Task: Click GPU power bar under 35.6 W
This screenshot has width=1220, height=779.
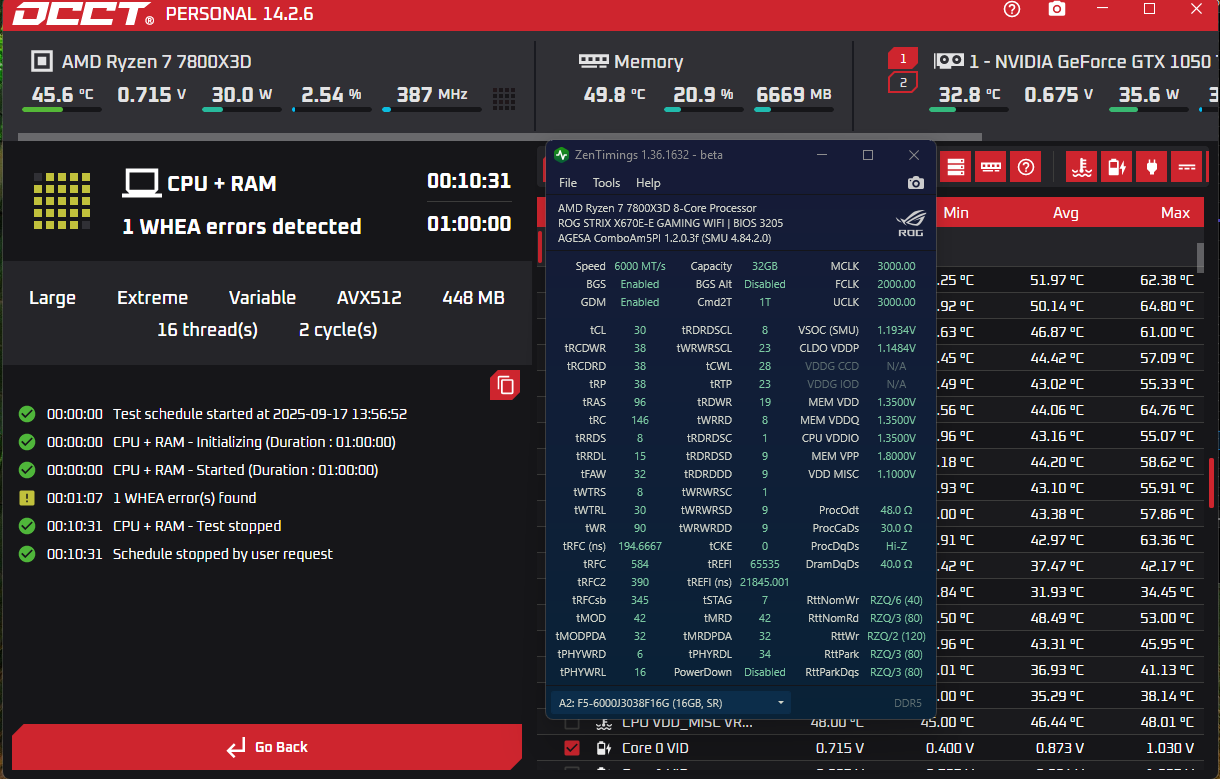Action: click(x=1147, y=110)
